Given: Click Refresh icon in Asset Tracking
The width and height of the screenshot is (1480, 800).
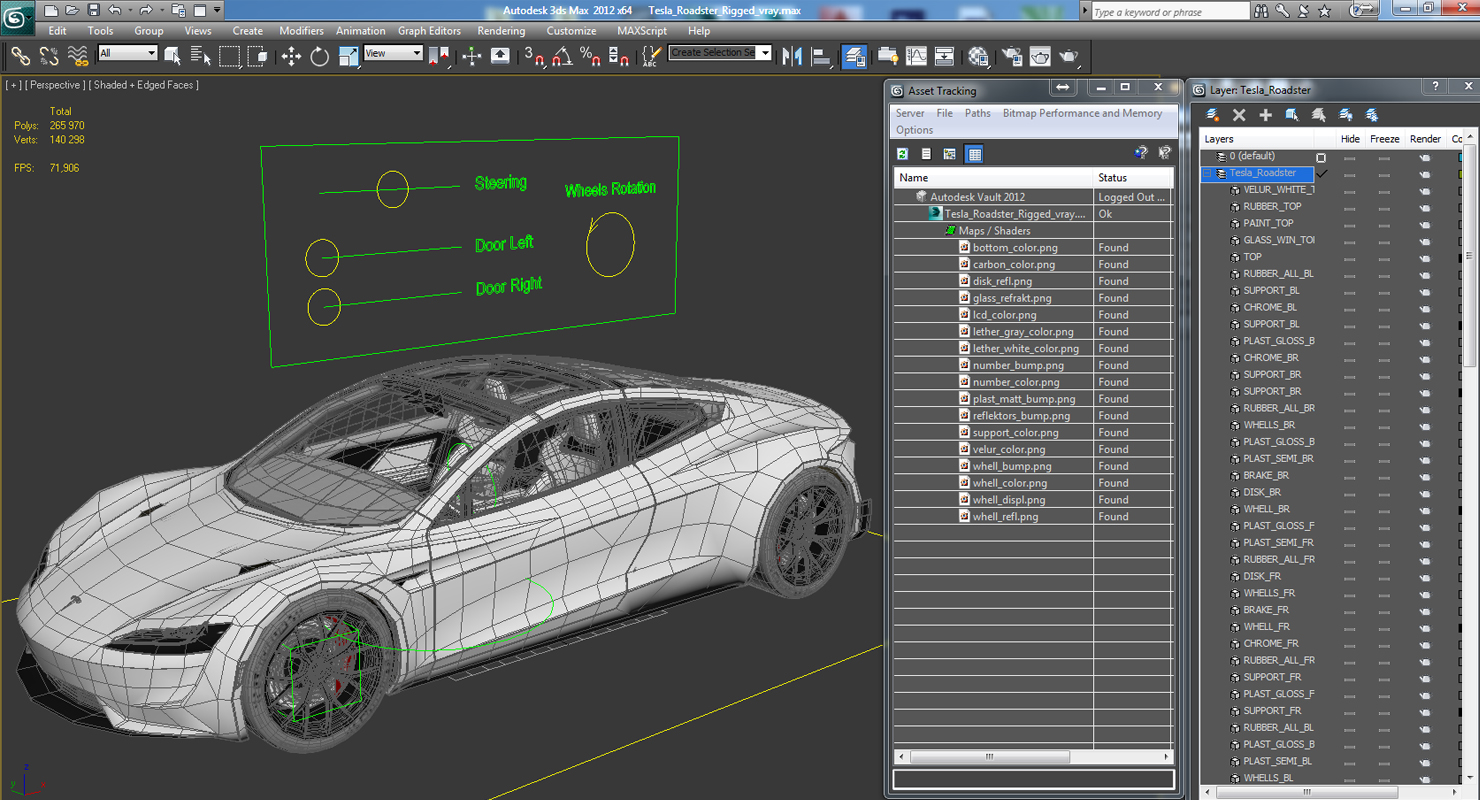Looking at the screenshot, I should click(902, 154).
